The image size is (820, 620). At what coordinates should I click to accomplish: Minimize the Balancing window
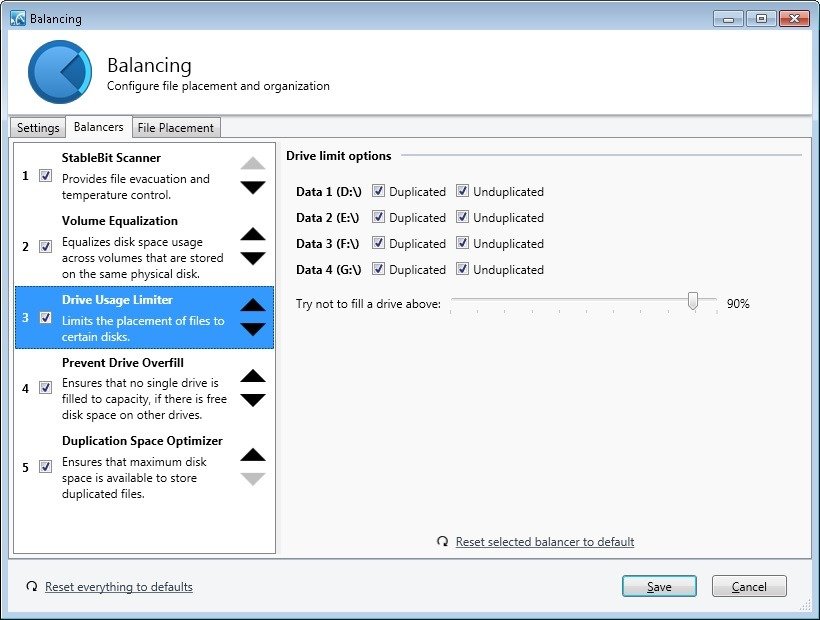click(728, 19)
